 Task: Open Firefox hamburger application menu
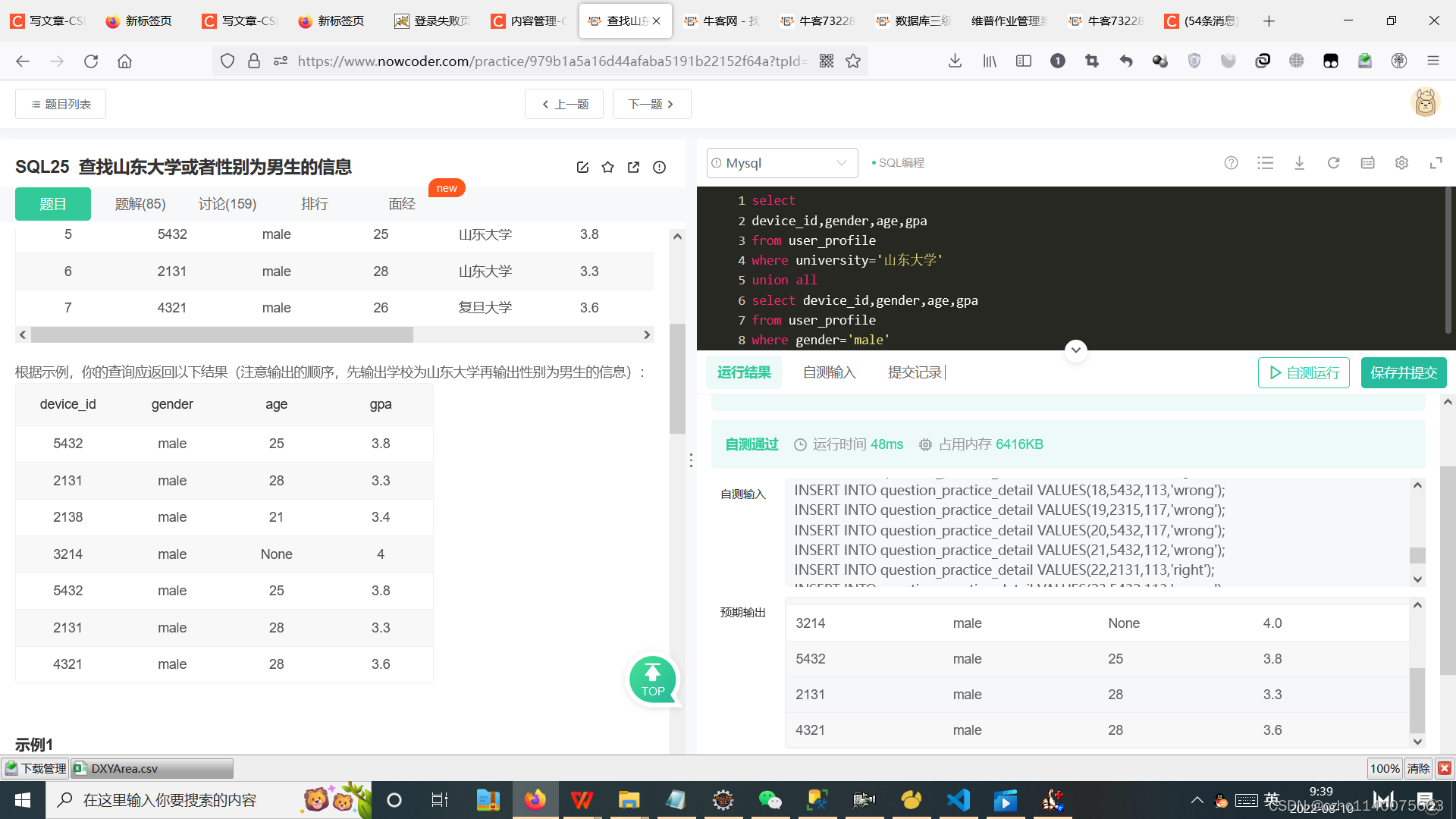pos(1433,61)
